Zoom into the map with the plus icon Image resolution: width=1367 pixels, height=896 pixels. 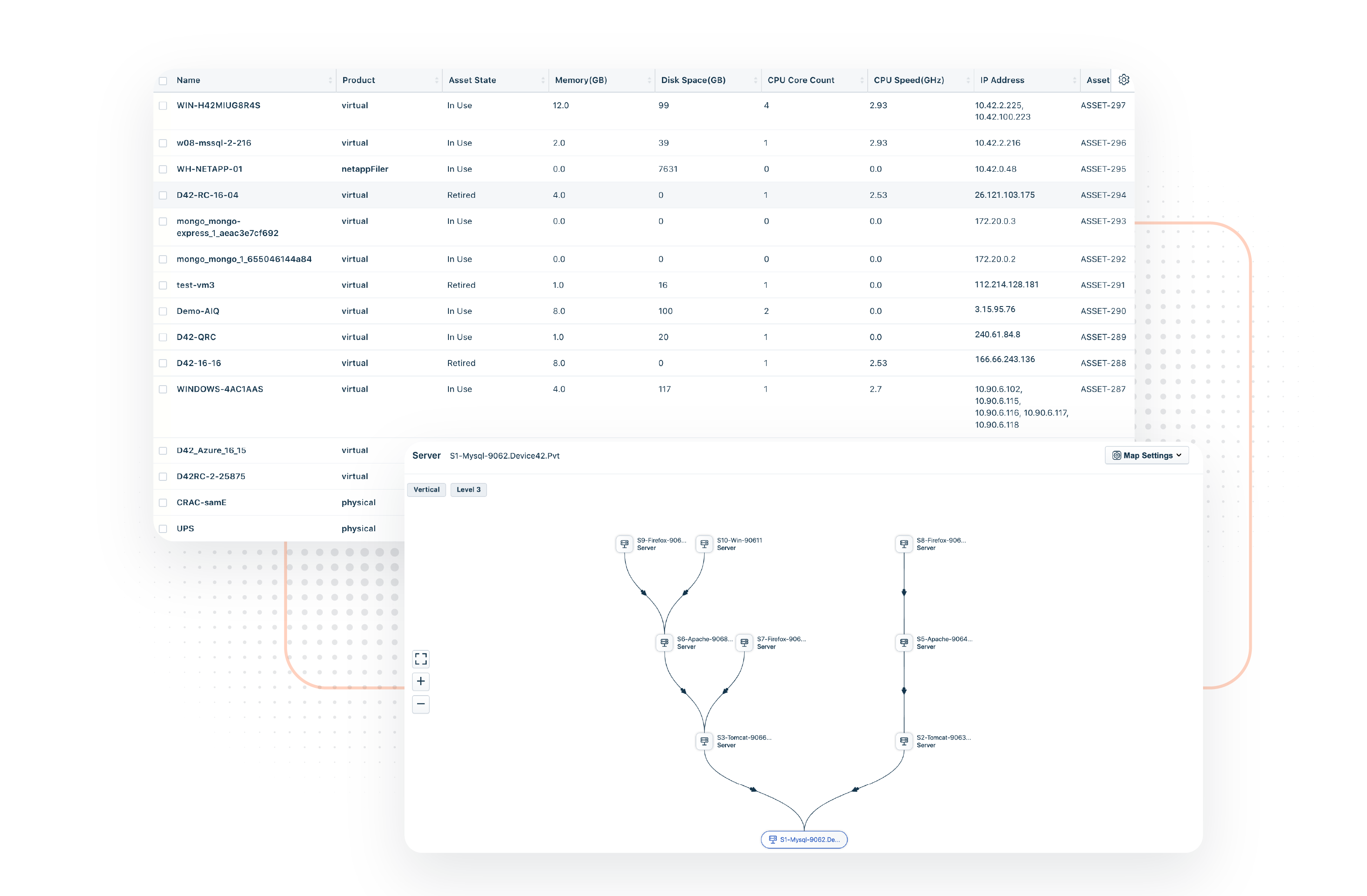(x=421, y=681)
